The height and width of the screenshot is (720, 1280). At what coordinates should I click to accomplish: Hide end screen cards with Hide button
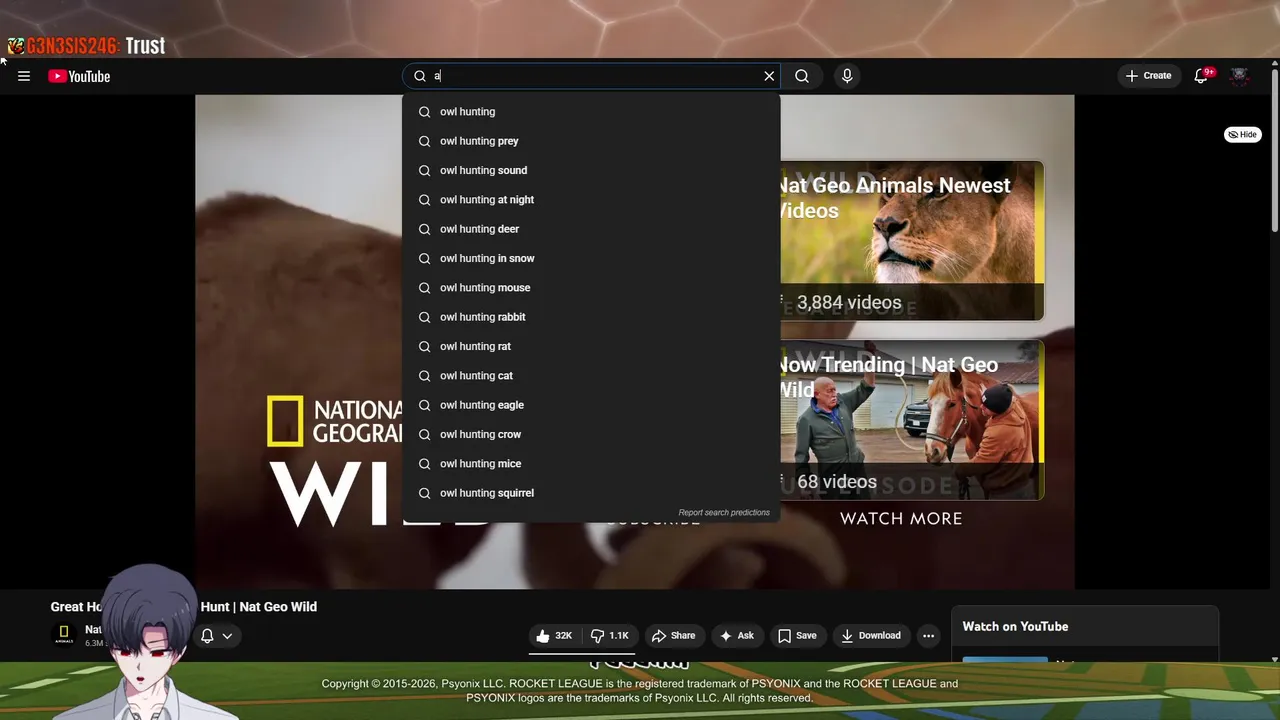point(1242,134)
